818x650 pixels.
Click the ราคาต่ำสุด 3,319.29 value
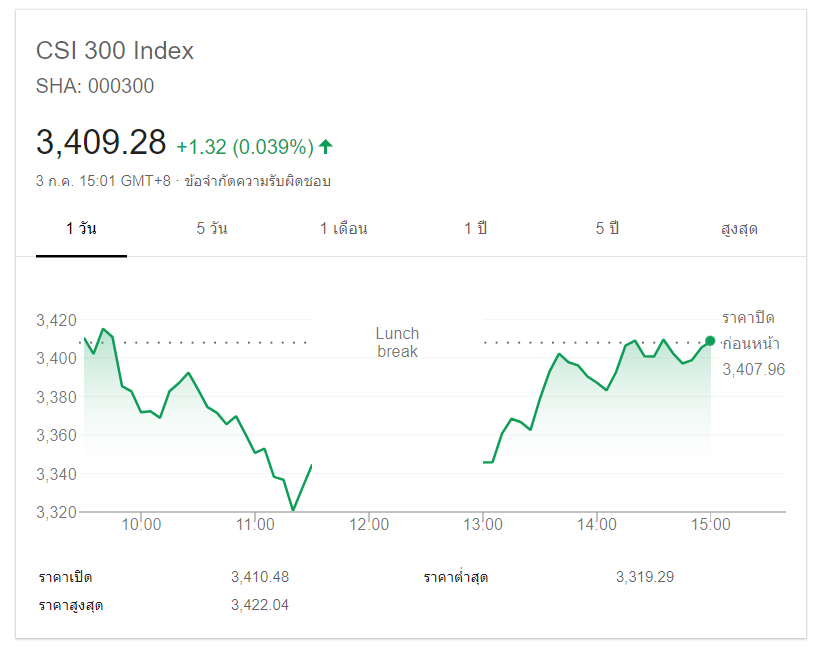pyautogui.click(x=645, y=577)
